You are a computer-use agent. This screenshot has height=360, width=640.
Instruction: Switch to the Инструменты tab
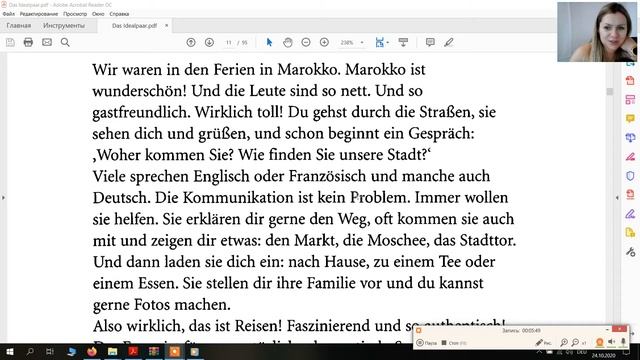(64, 25)
